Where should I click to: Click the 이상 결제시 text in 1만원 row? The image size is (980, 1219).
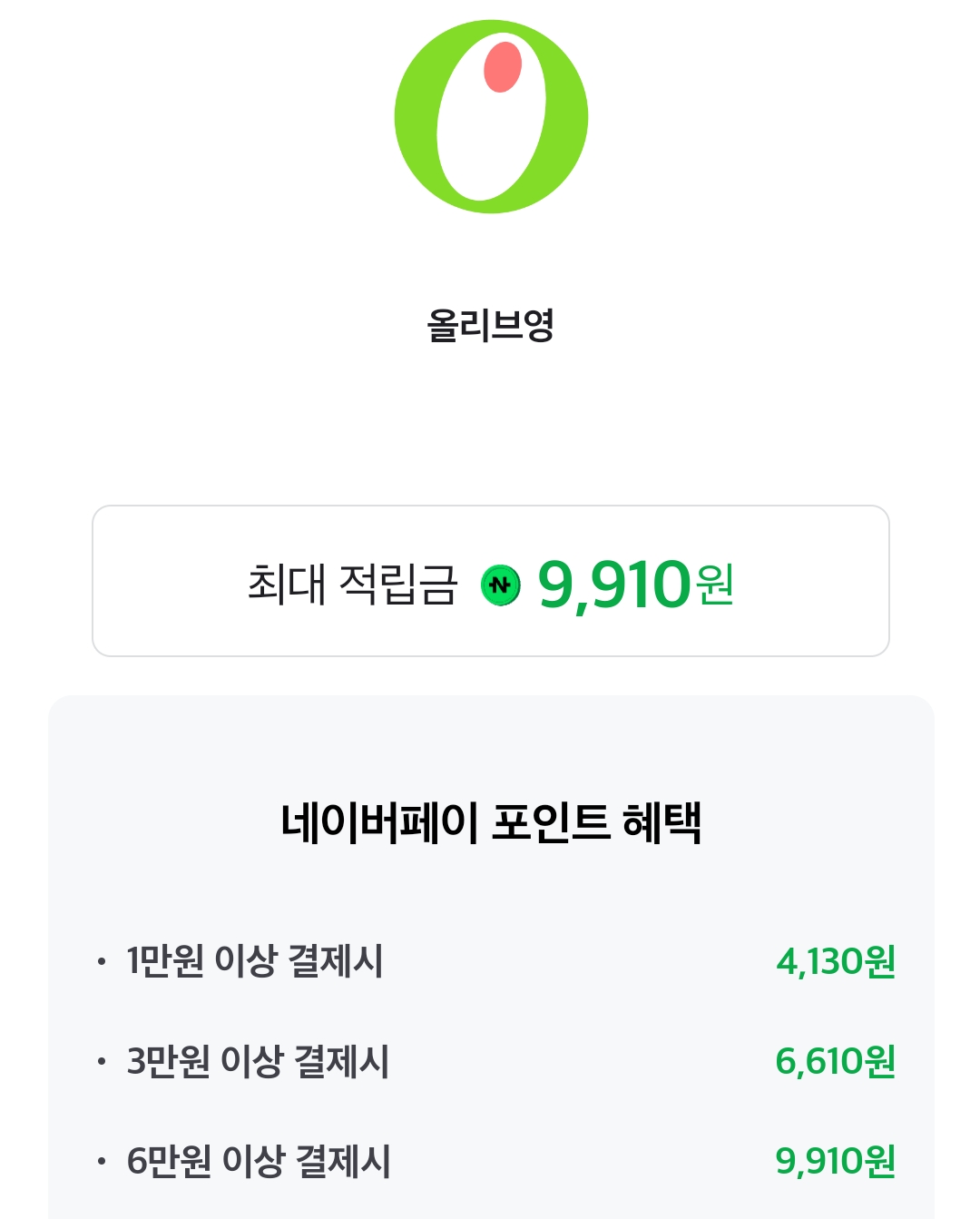click(299, 961)
